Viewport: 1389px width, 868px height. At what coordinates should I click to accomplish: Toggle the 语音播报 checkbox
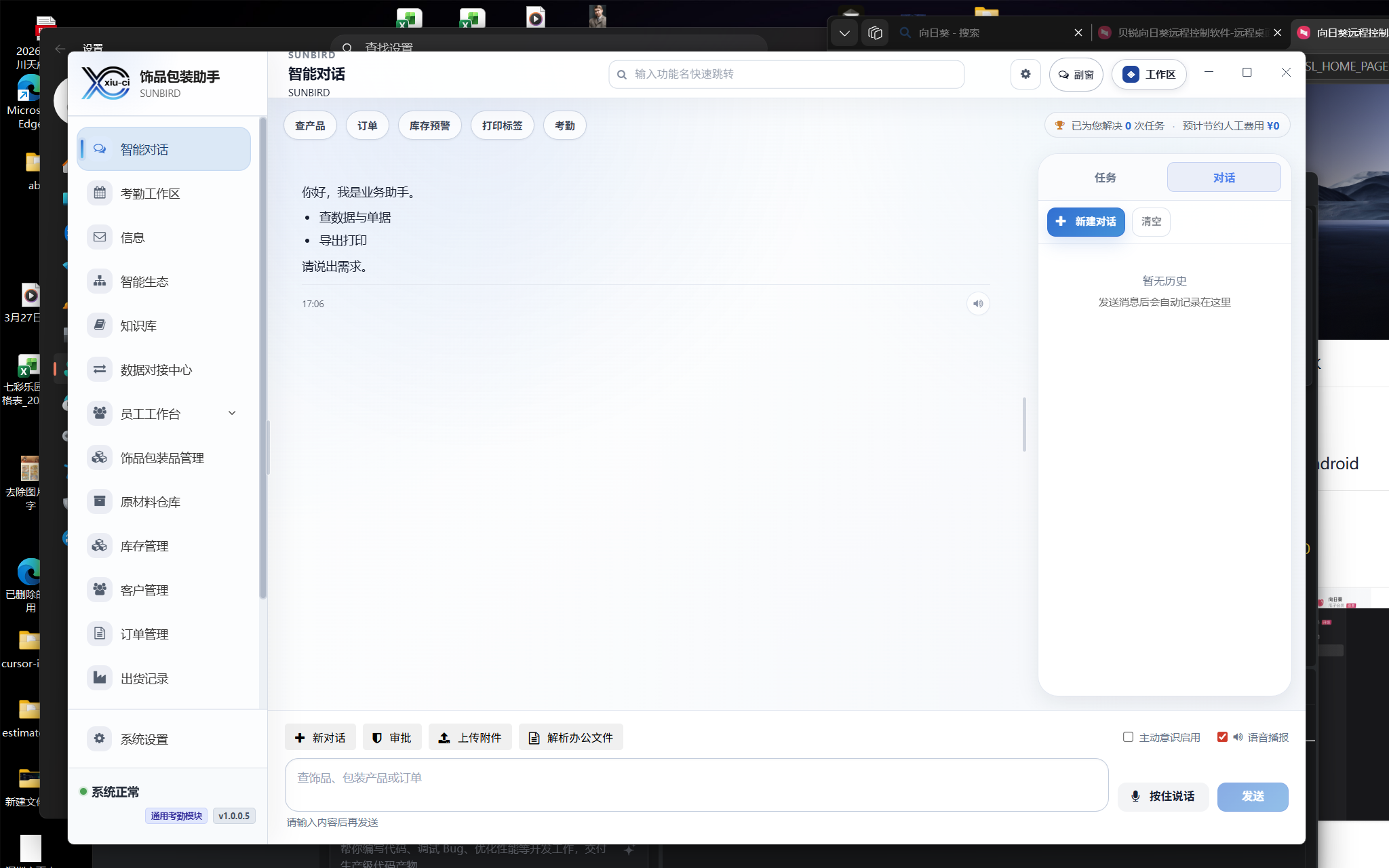click(1222, 737)
